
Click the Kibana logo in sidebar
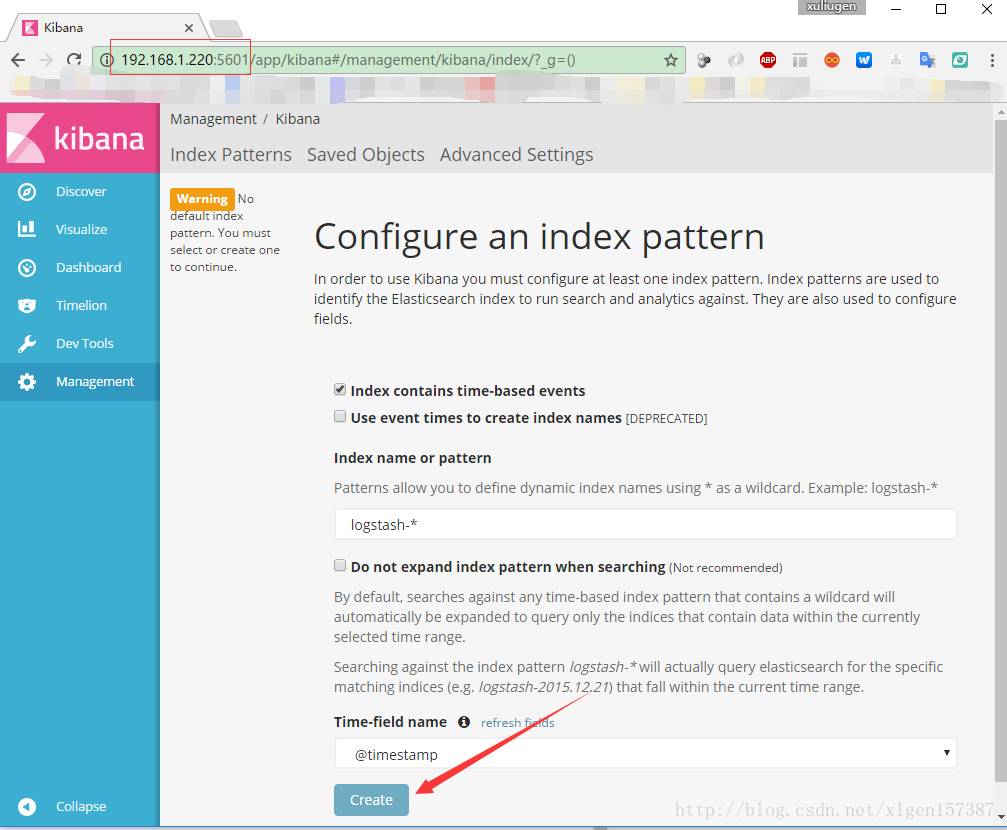(80, 137)
